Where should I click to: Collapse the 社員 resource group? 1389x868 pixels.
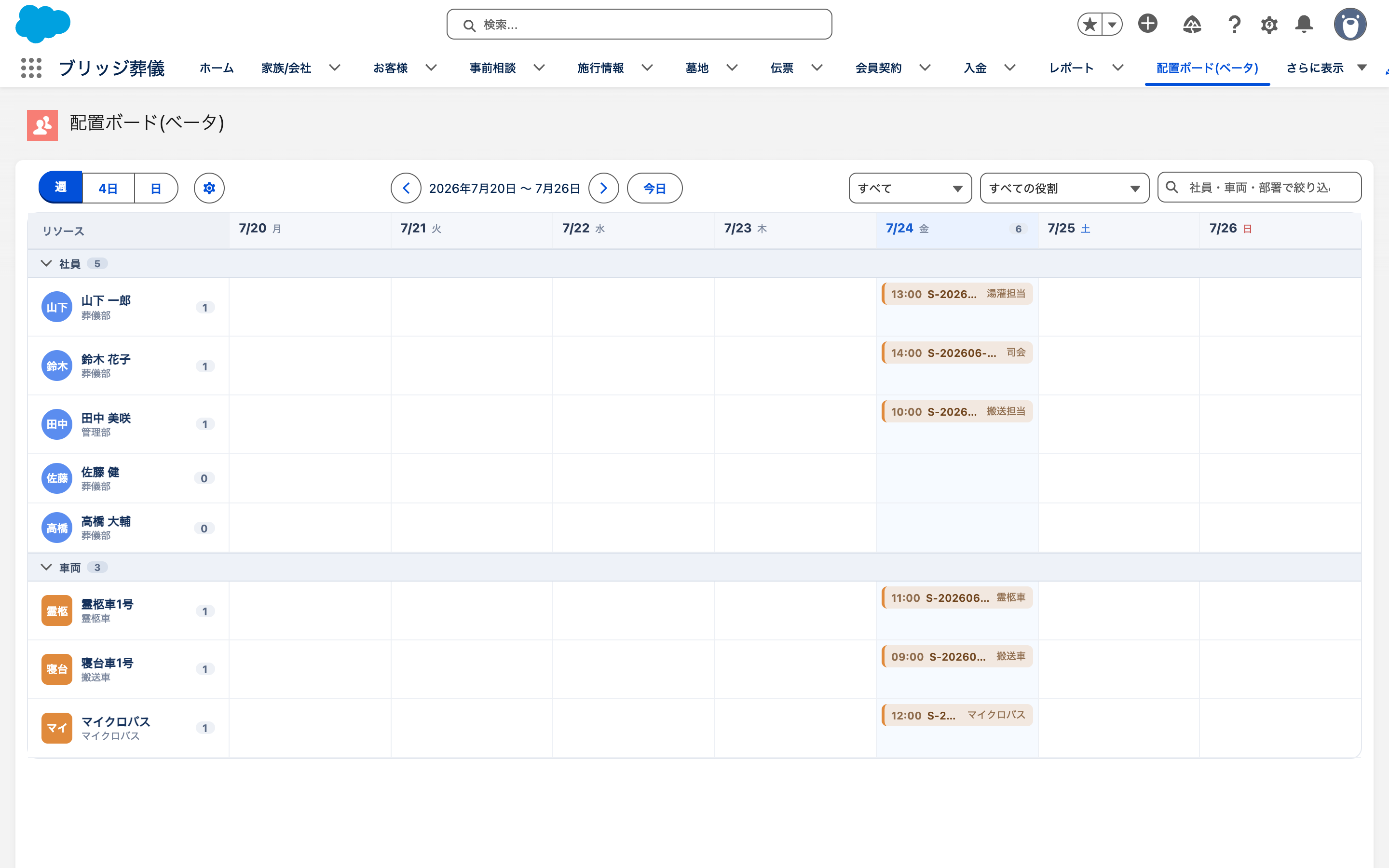[x=46, y=263]
